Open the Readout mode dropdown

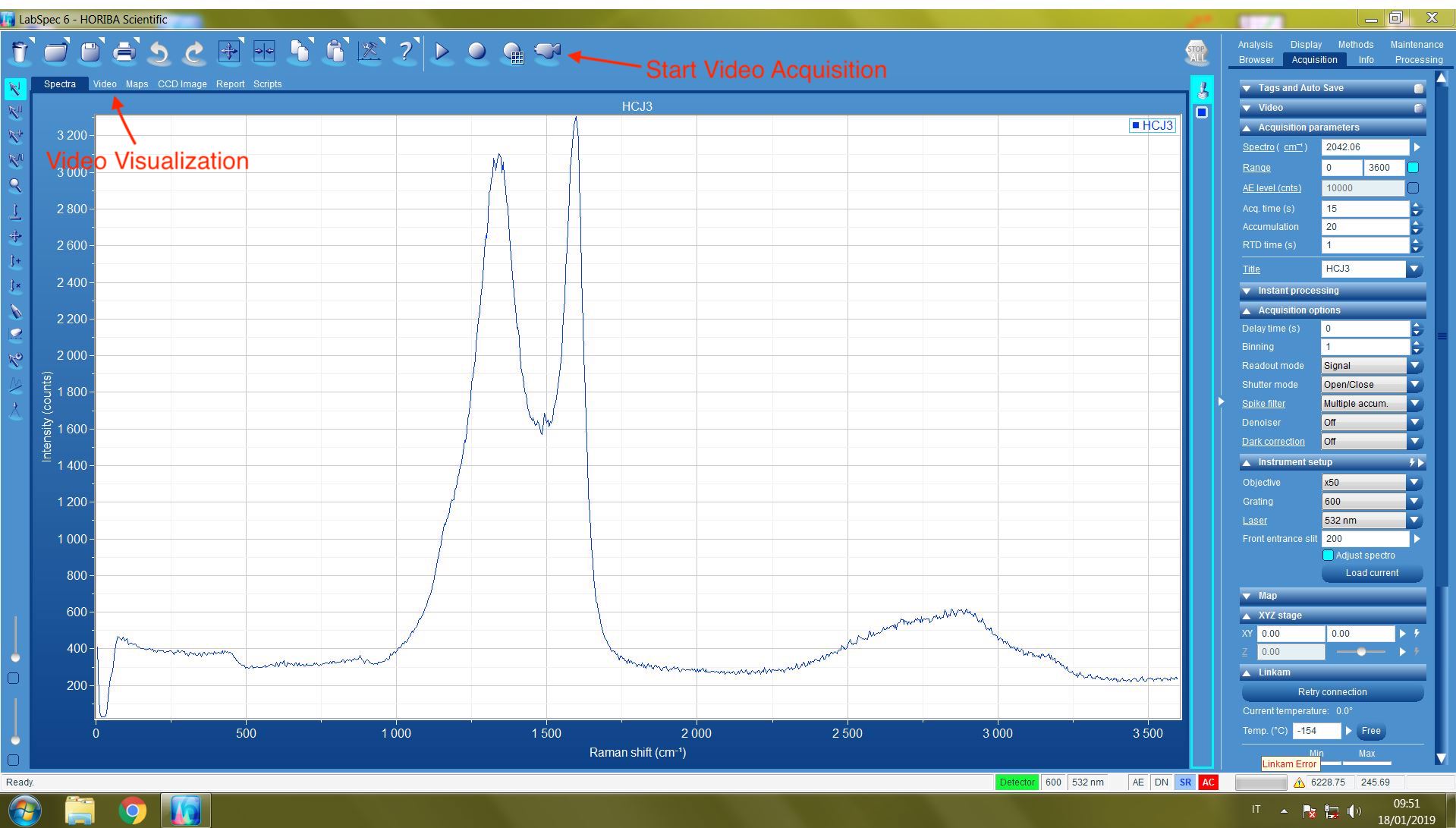pos(1414,366)
